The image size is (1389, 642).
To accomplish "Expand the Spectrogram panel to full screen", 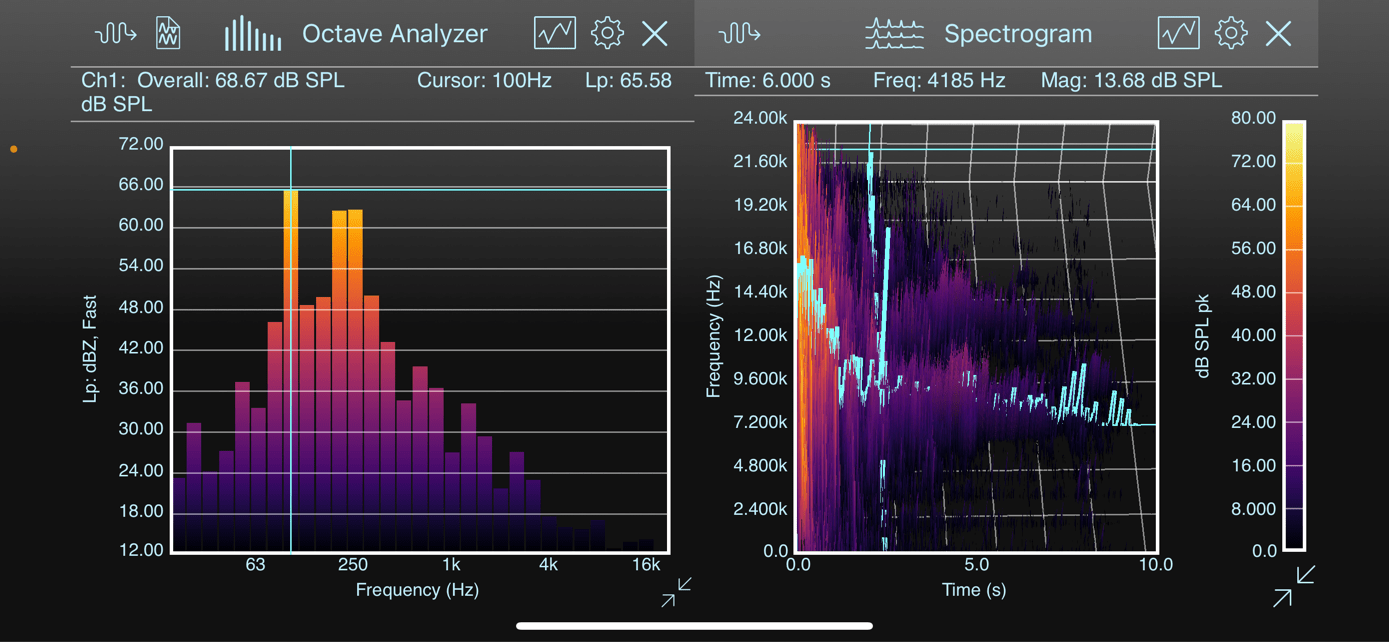I will (x=1283, y=596).
